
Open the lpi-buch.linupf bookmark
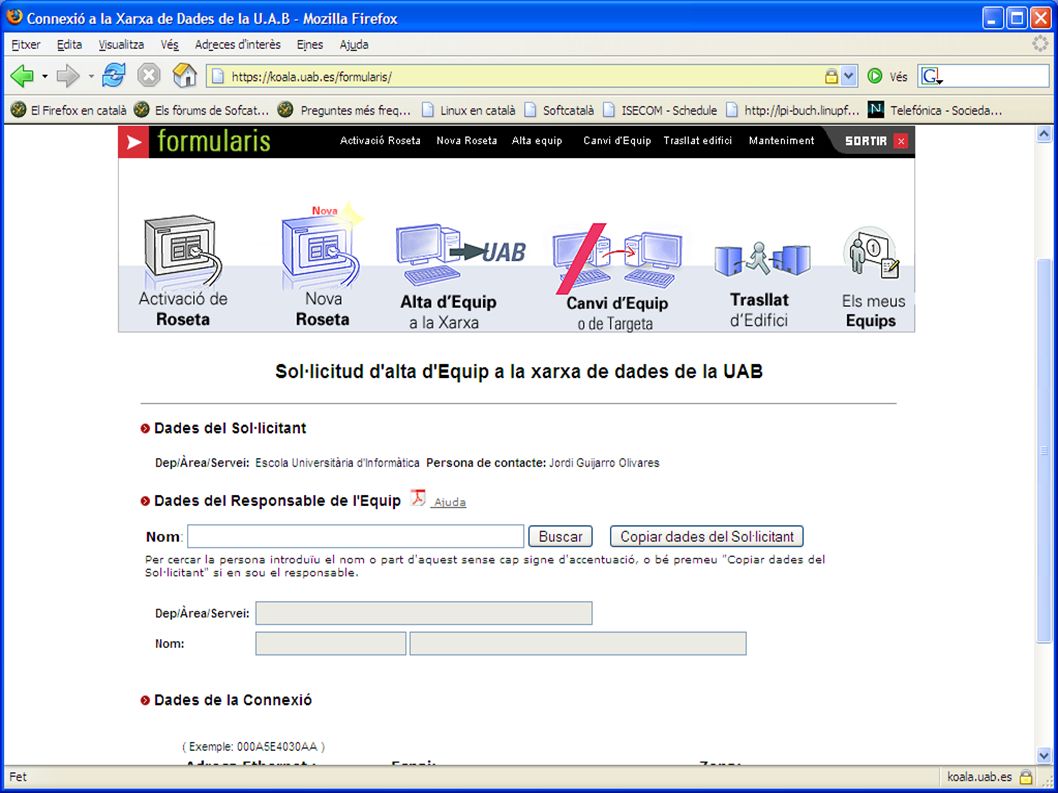pos(792,110)
